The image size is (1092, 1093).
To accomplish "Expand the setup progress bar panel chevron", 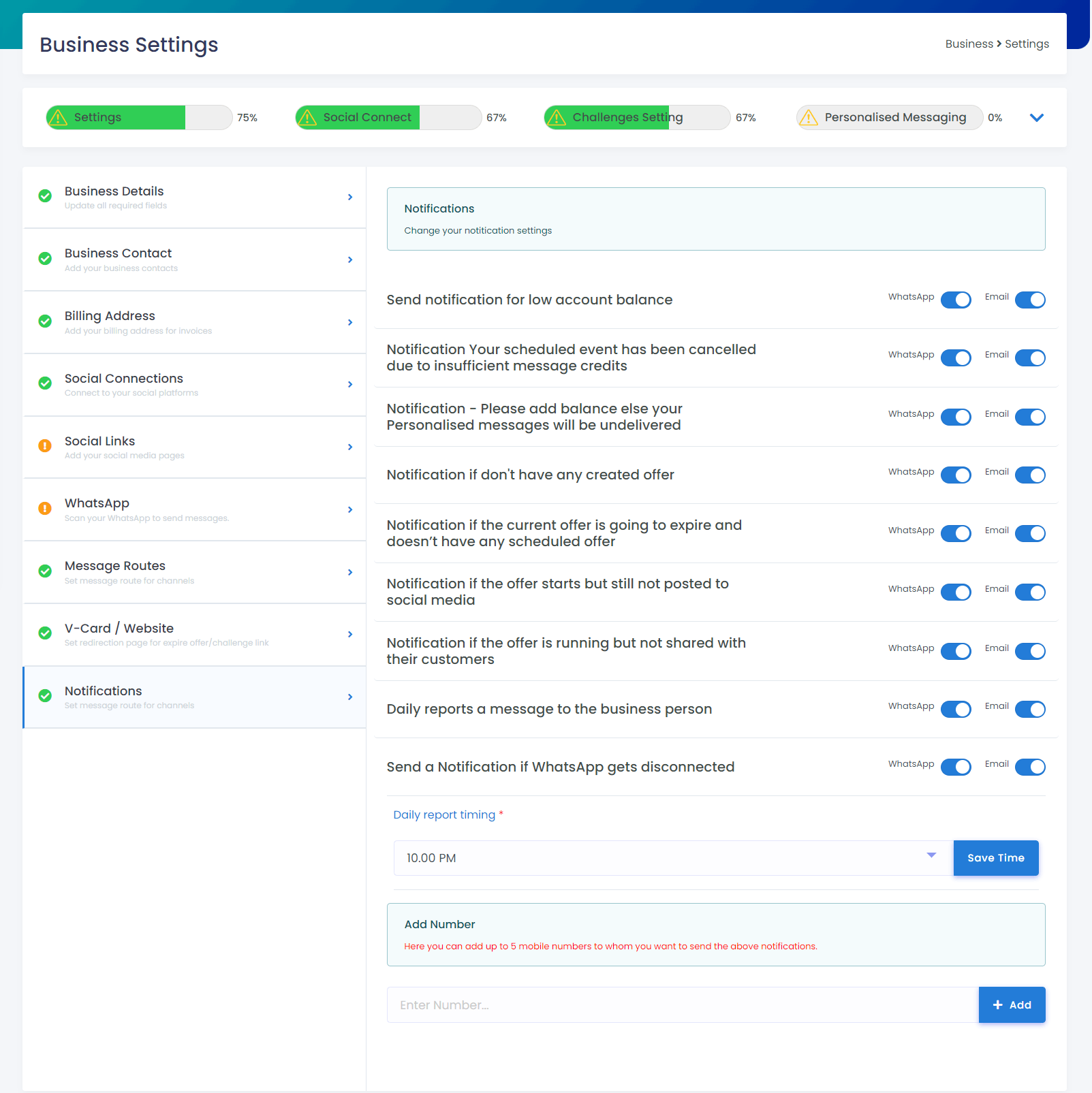I will pos(1036,118).
